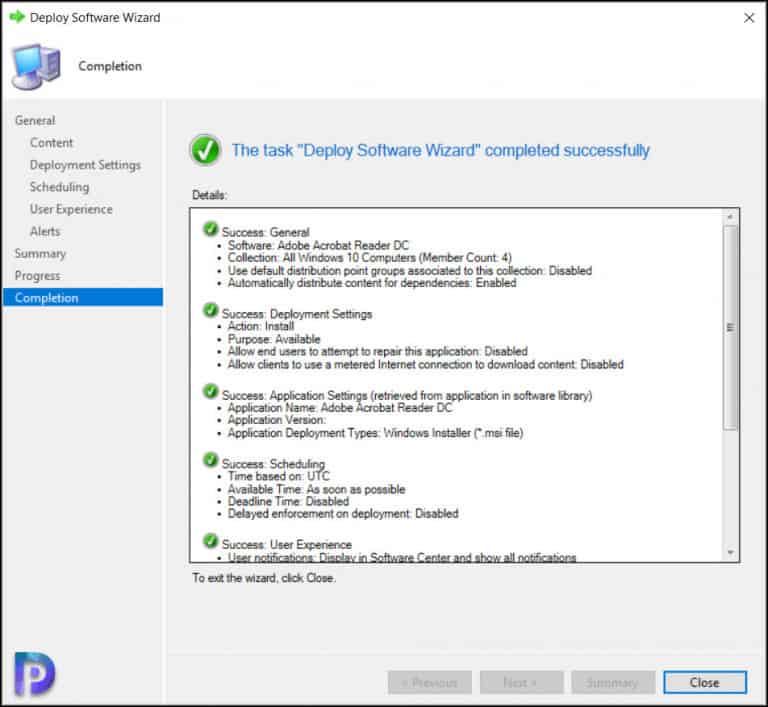This screenshot has width=768, height=707.
Task: Click 'Action: Install' line
Action: pyautogui.click(x=261, y=326)
